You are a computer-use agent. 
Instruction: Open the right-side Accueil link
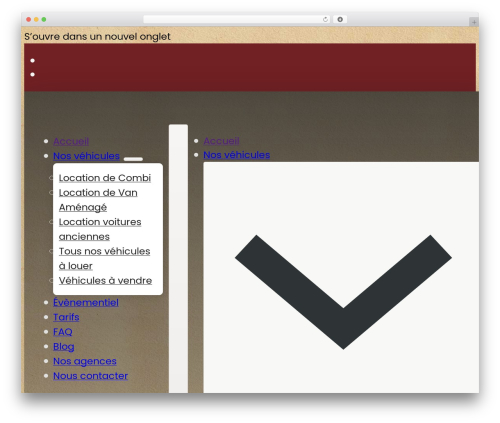pos(221,141)
